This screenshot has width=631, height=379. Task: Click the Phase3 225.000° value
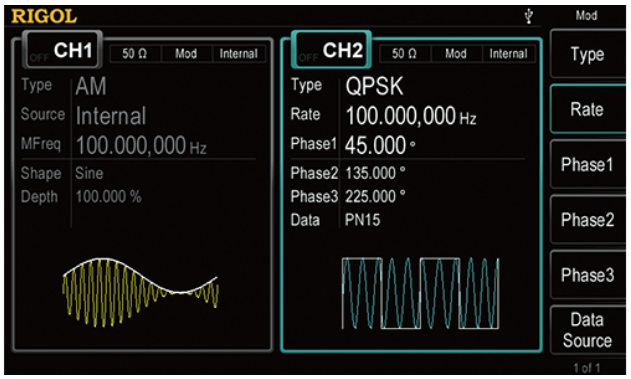(375, 197)
